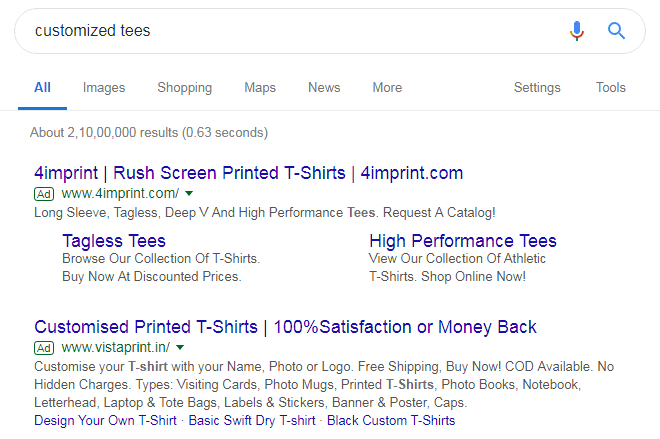Screen dimensions: 660x439
Task: Open the News tab
Action: (324, 88)
